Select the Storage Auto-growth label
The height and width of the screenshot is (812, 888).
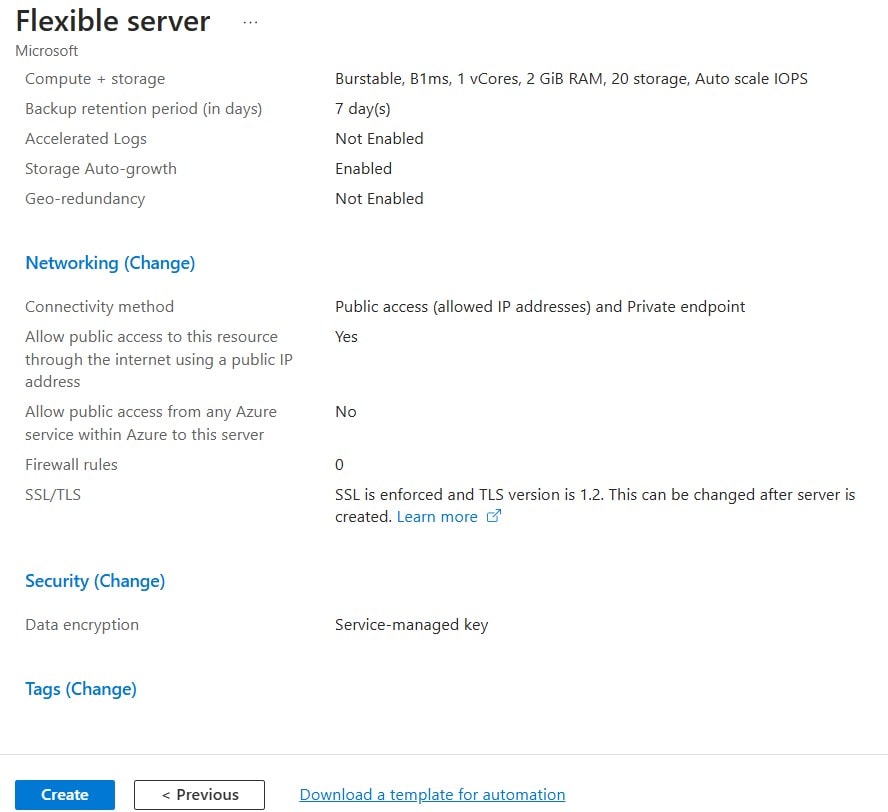pos(101,169)
